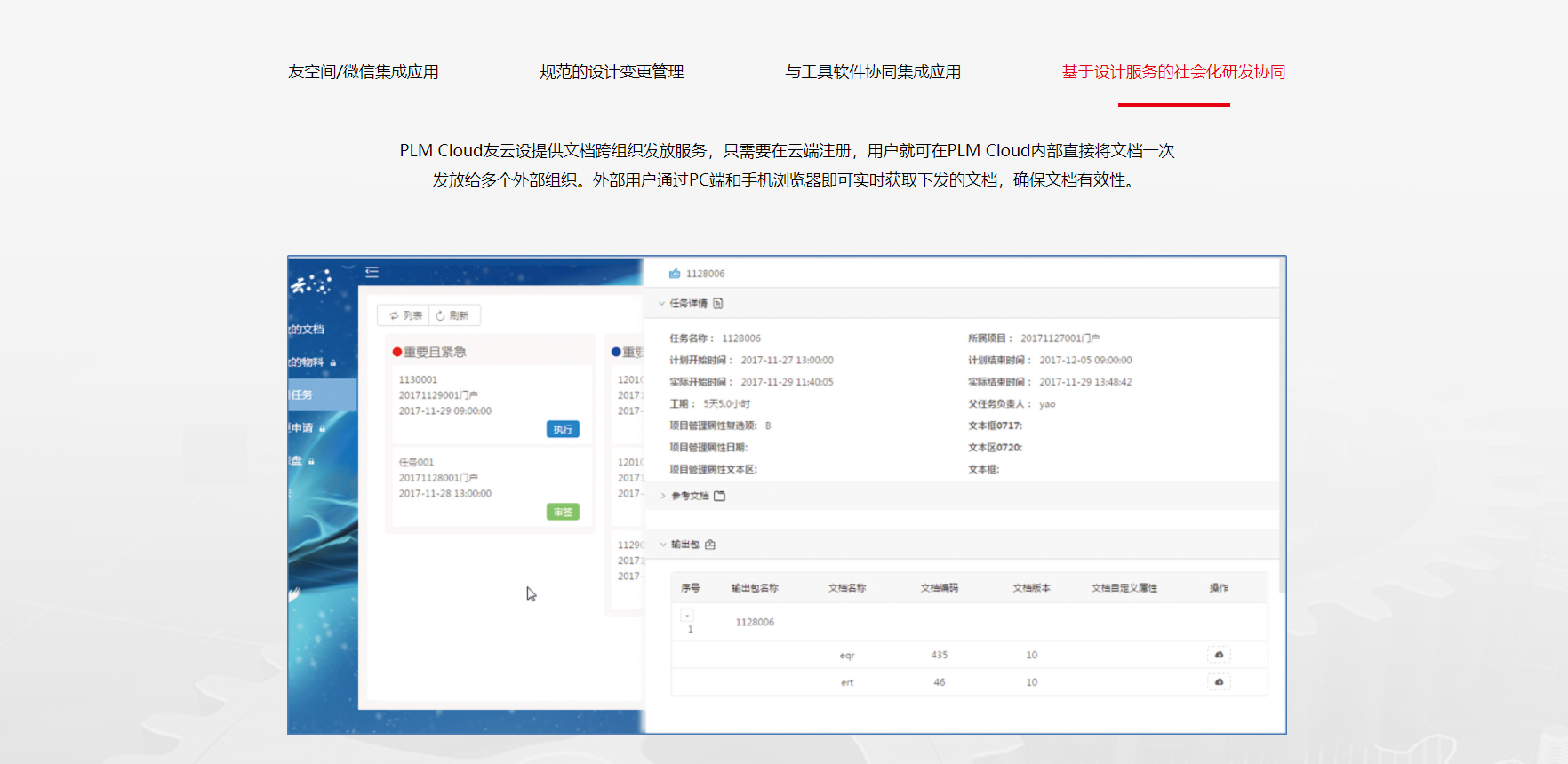
Task: Click the date 2017-11-29 09:00:00 on the task card
Action: (444, 411)
